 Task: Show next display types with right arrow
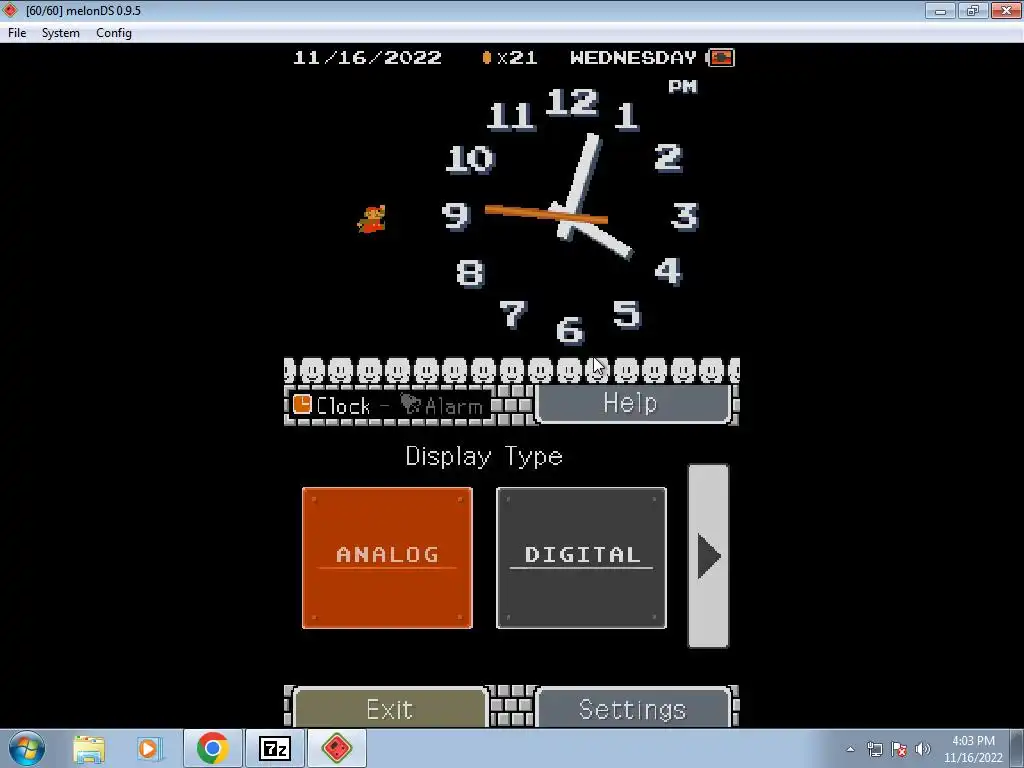pos(709,556)
